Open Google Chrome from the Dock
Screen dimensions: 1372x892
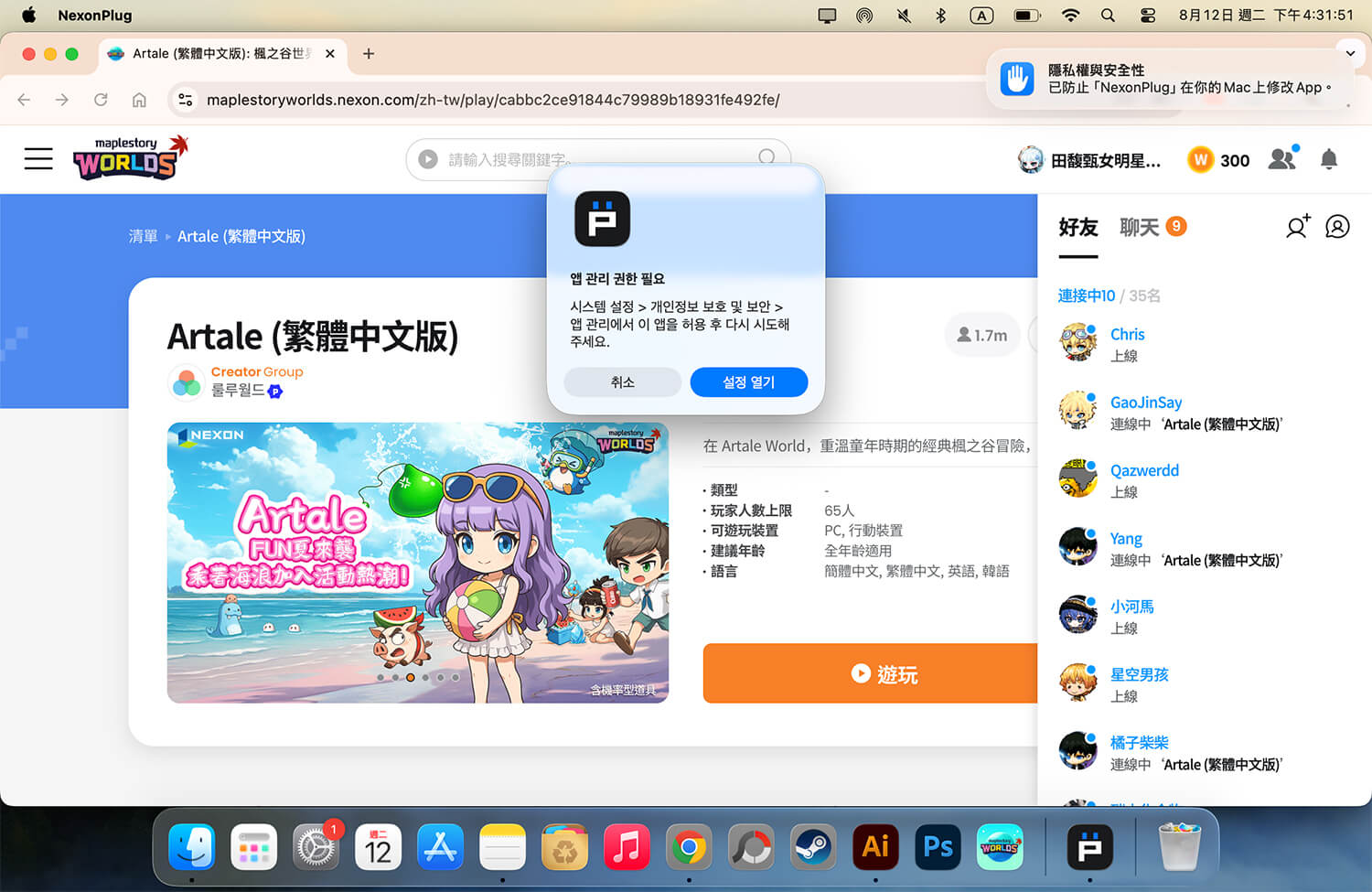tap(689, 847)
